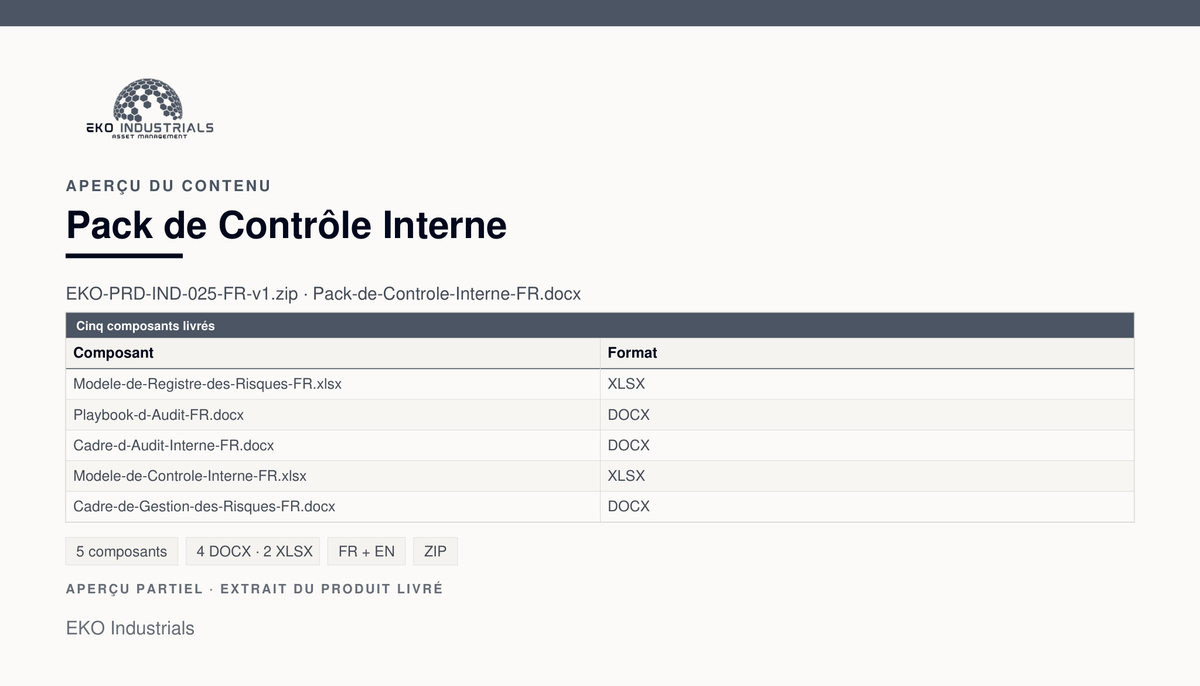
Task: Click the 'Cinq composants livrés' table banner
Action: coord(600,326)
